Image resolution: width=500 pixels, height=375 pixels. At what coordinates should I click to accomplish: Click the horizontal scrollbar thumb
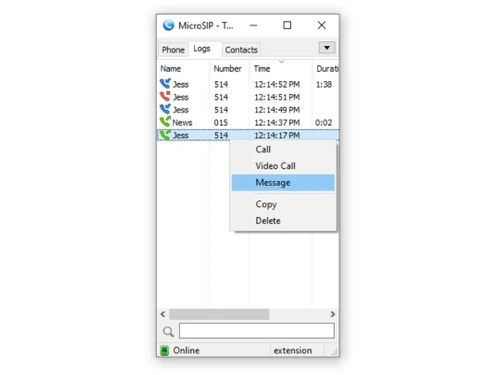point(219,314)
